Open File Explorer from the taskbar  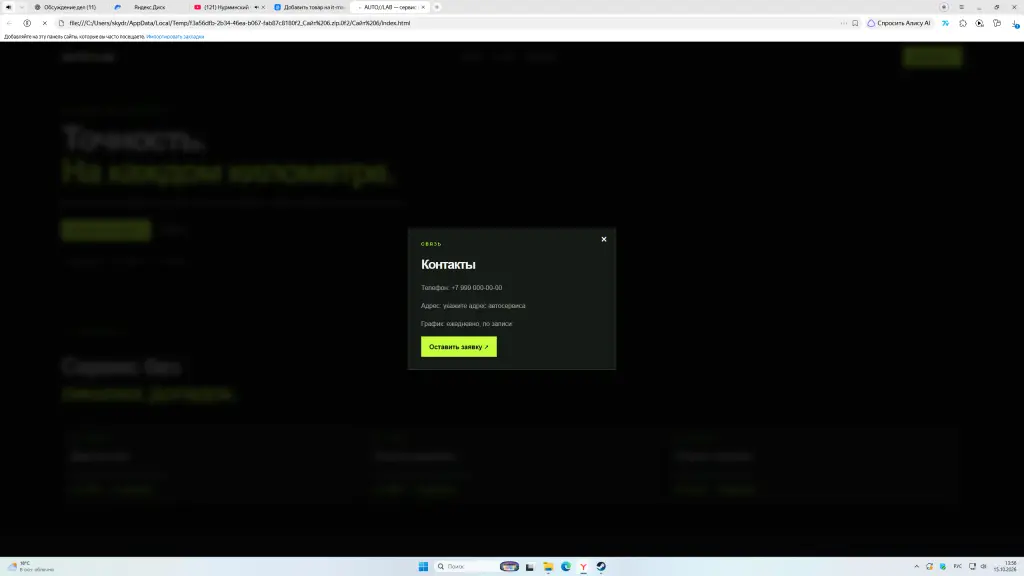tap(548, 566)
